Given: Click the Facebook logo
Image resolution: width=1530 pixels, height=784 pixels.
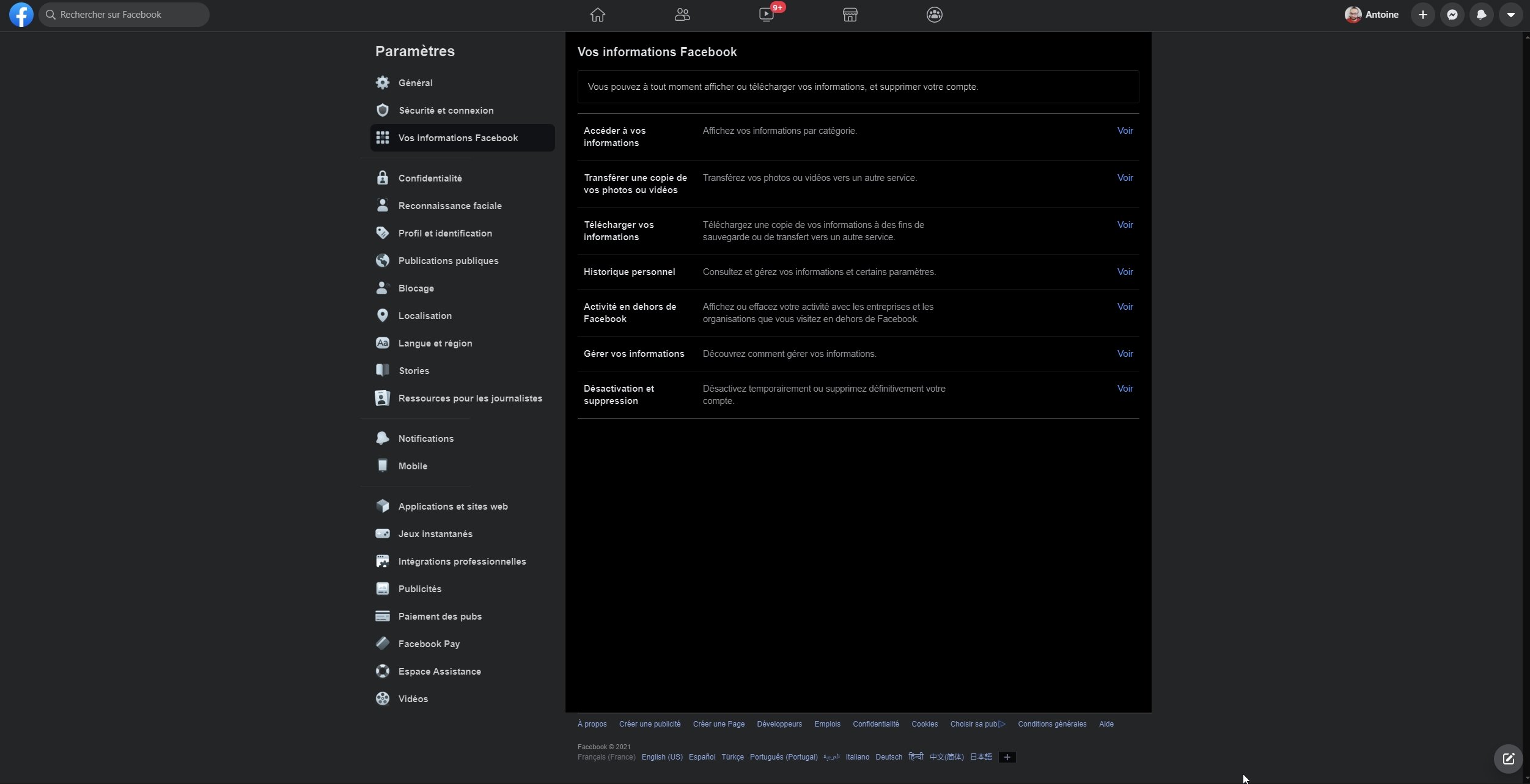Looking at the screenshot, I should tap(21, 15).
